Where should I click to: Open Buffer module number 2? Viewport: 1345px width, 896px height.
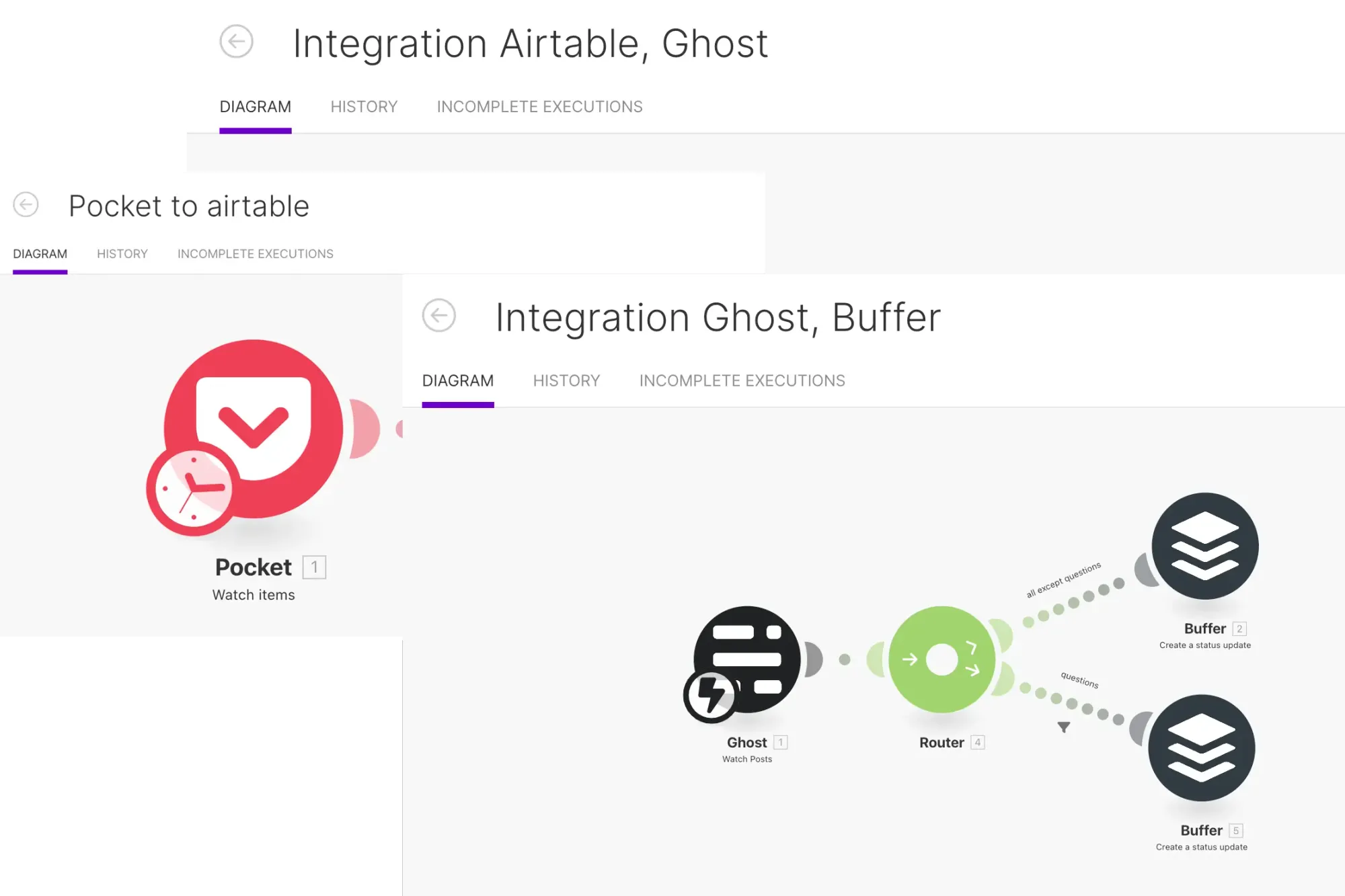[1205, 546]
